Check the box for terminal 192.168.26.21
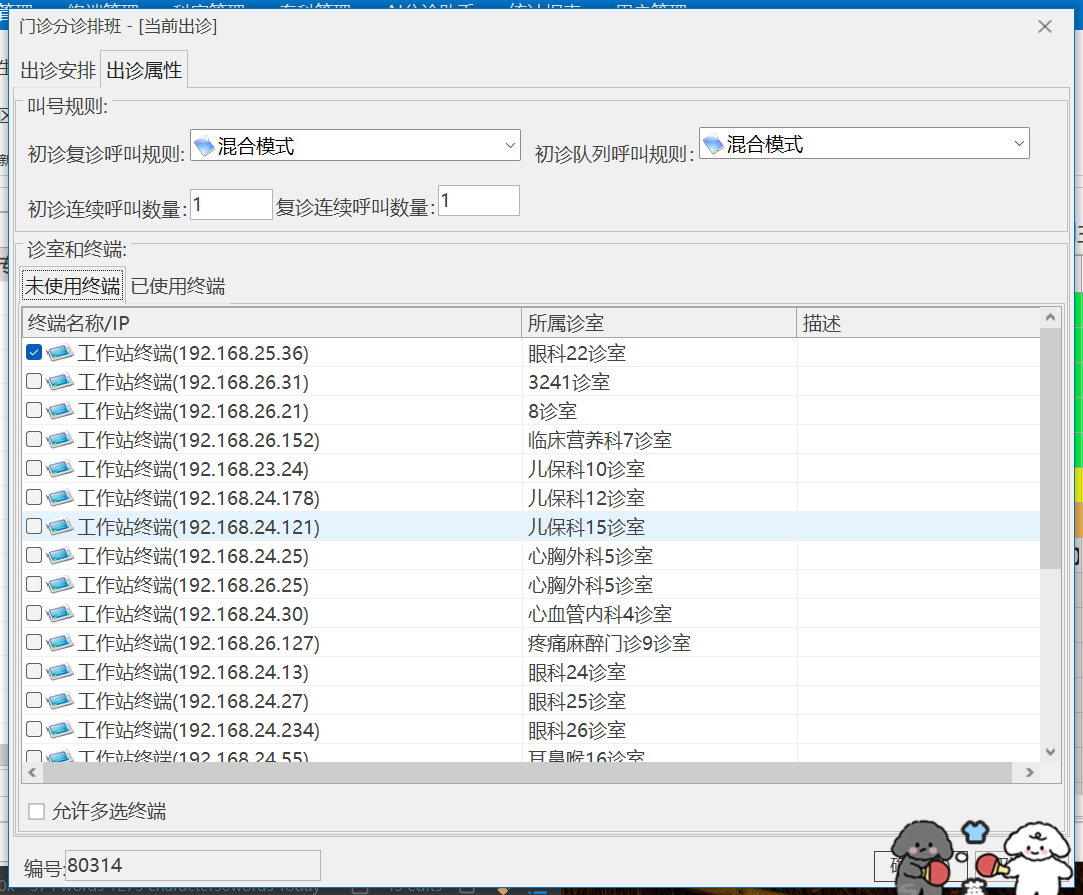The width and height of the screenshot is (1083, 895). click(x=34, y=411)
